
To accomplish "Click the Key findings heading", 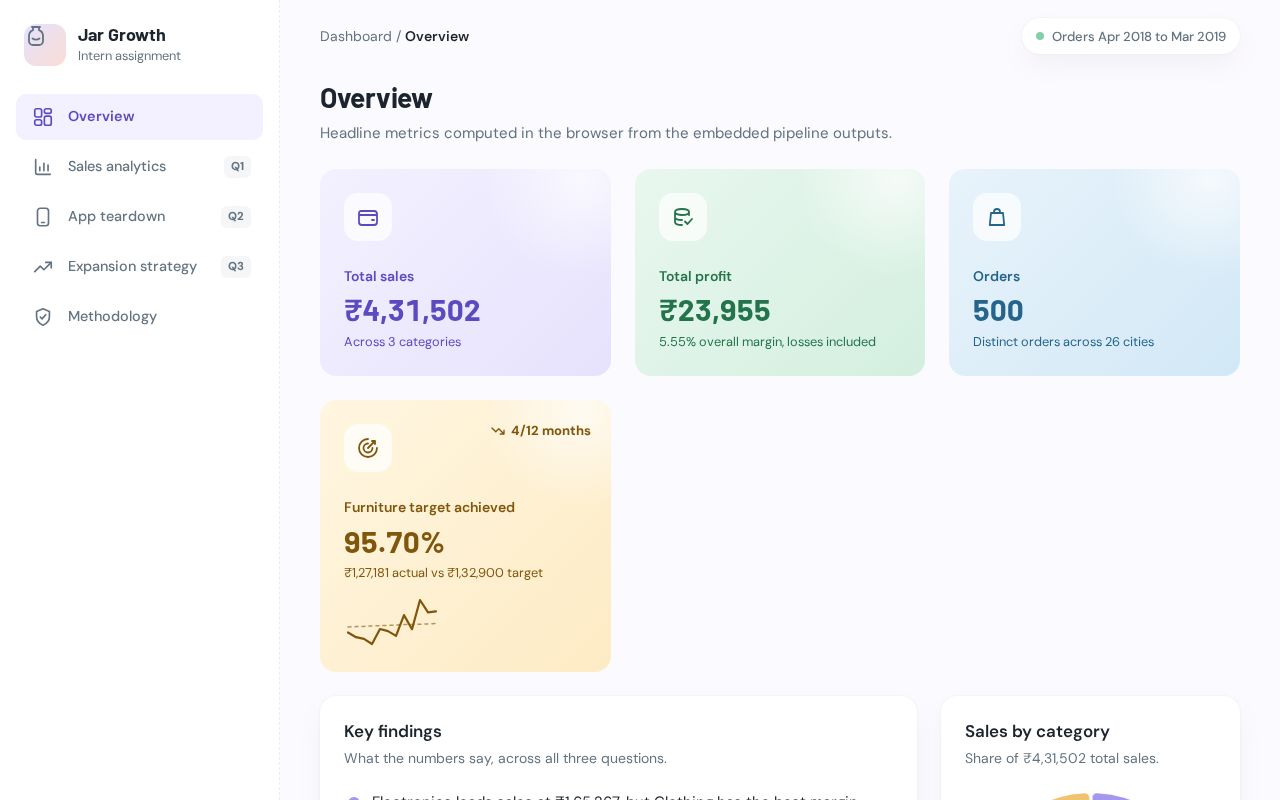I will pyautogui.click(x=393, y=731).
